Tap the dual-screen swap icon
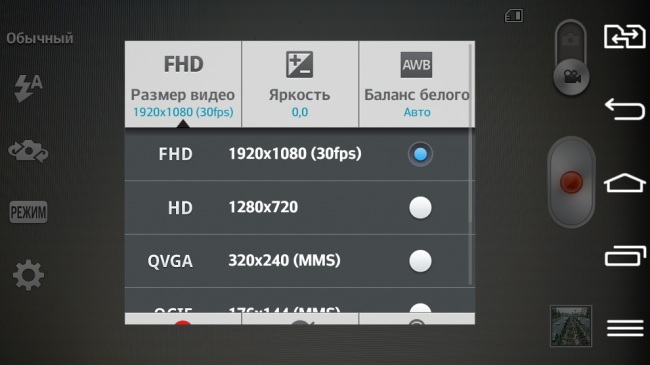This screenshot has width=650, height=365. (624, 36)
